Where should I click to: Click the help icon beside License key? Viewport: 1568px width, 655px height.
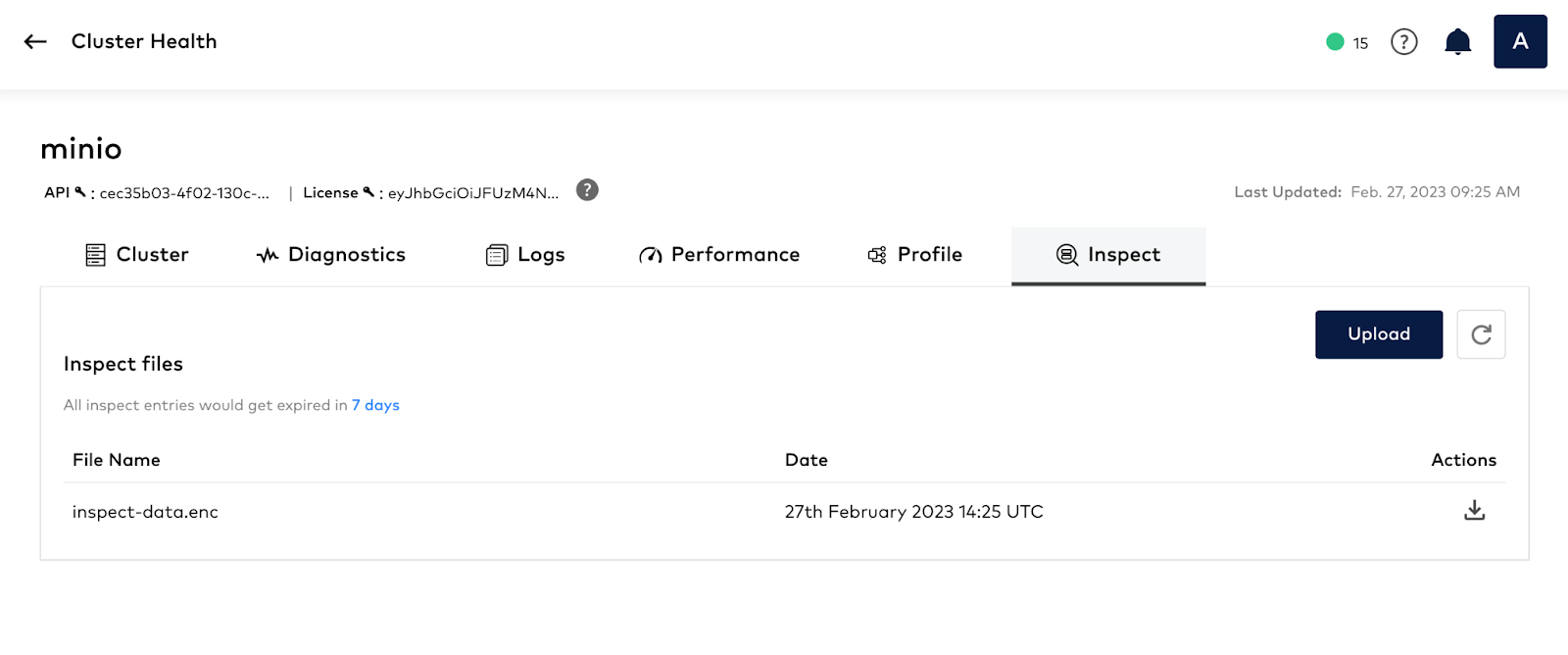point(587,190)
